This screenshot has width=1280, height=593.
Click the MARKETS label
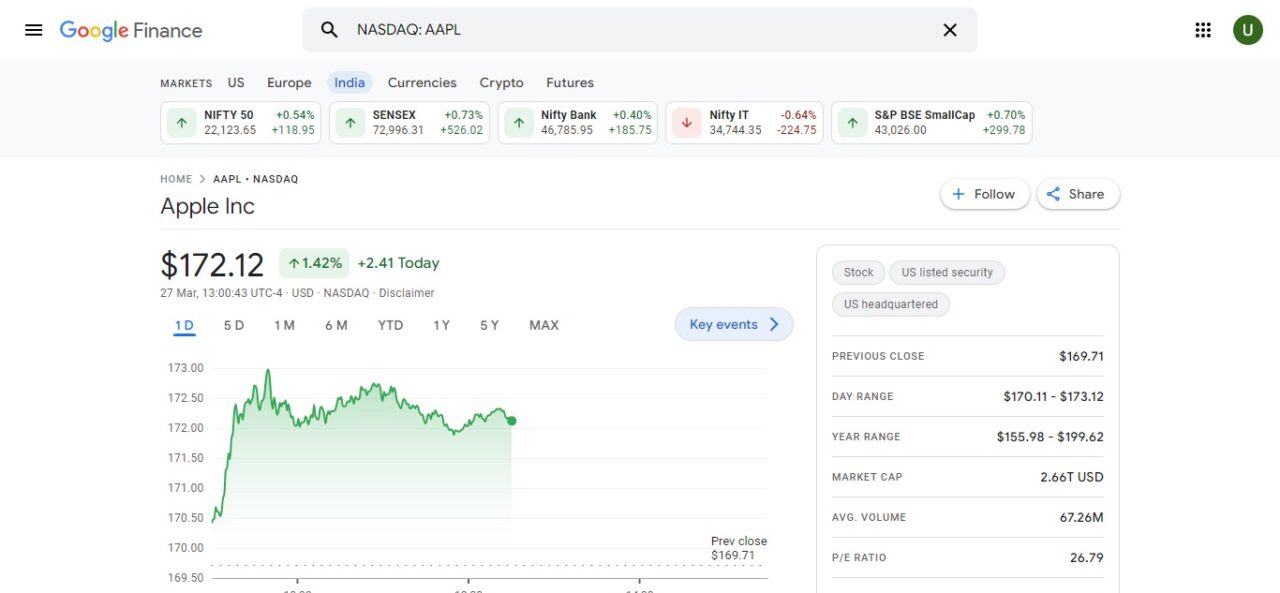[x=186, y=83]
